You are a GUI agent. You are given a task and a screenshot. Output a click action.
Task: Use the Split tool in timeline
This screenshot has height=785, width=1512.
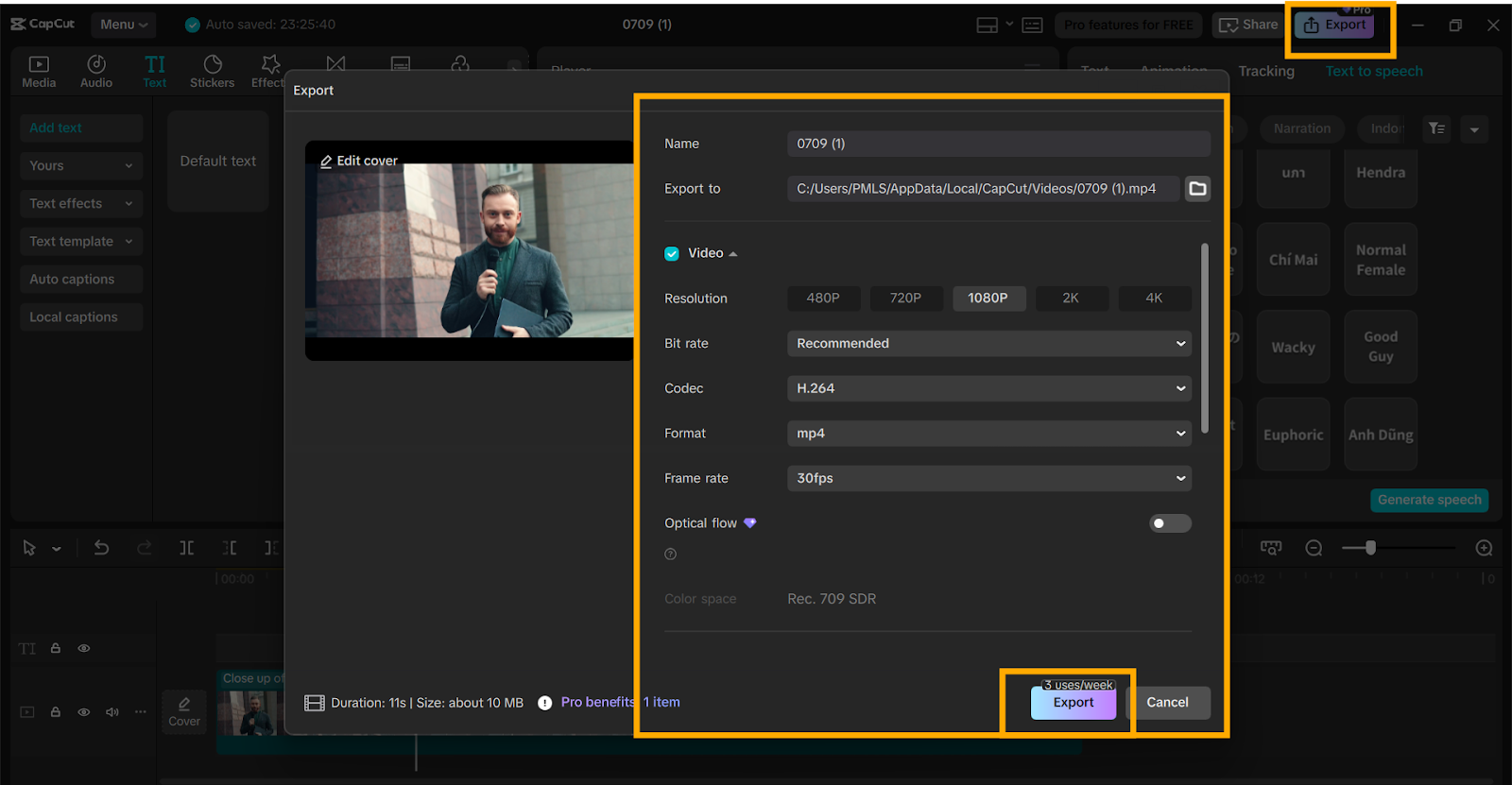pyautogui.click(x=187, y=548)
